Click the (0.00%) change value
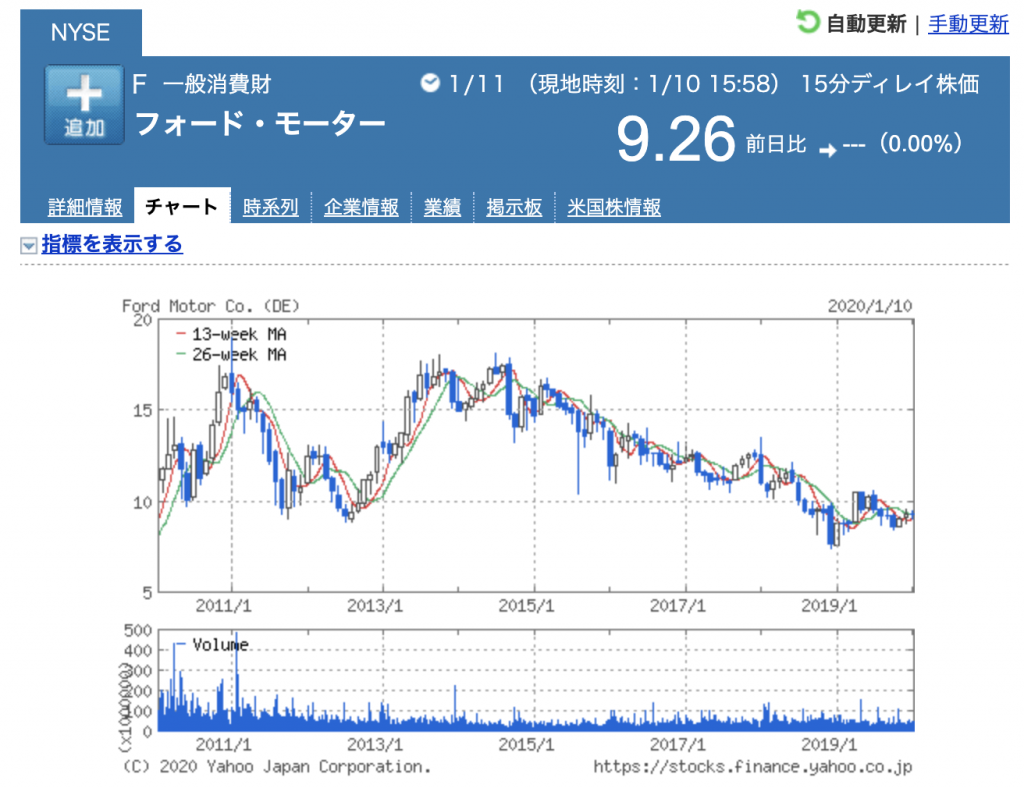The height and width of the screenshot is (788, 1024). [921, 144]
